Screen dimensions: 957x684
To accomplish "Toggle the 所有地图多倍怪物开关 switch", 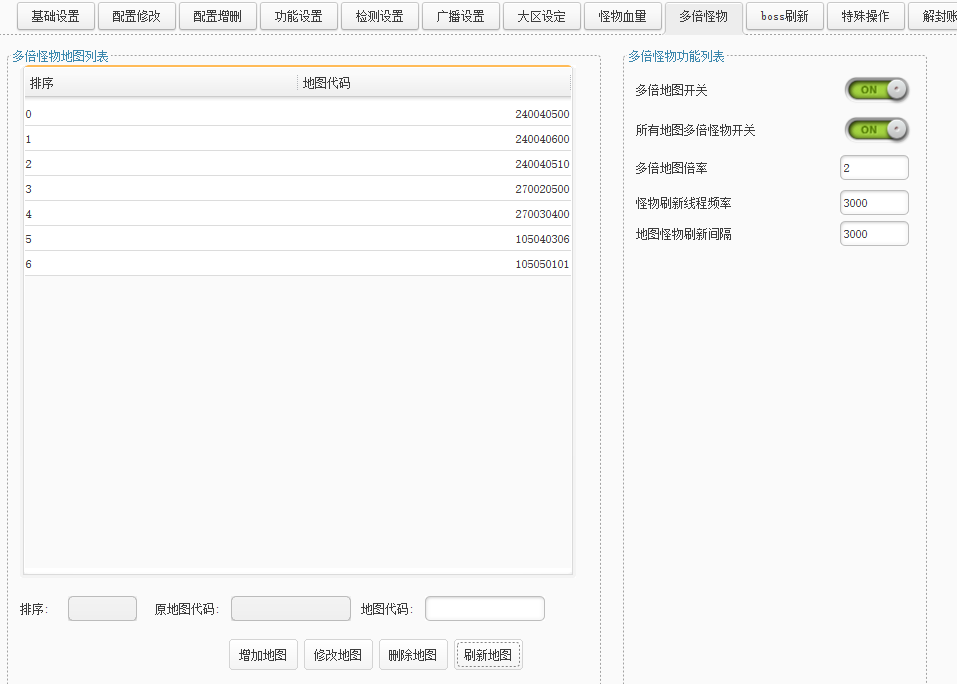I will (877, 129).
